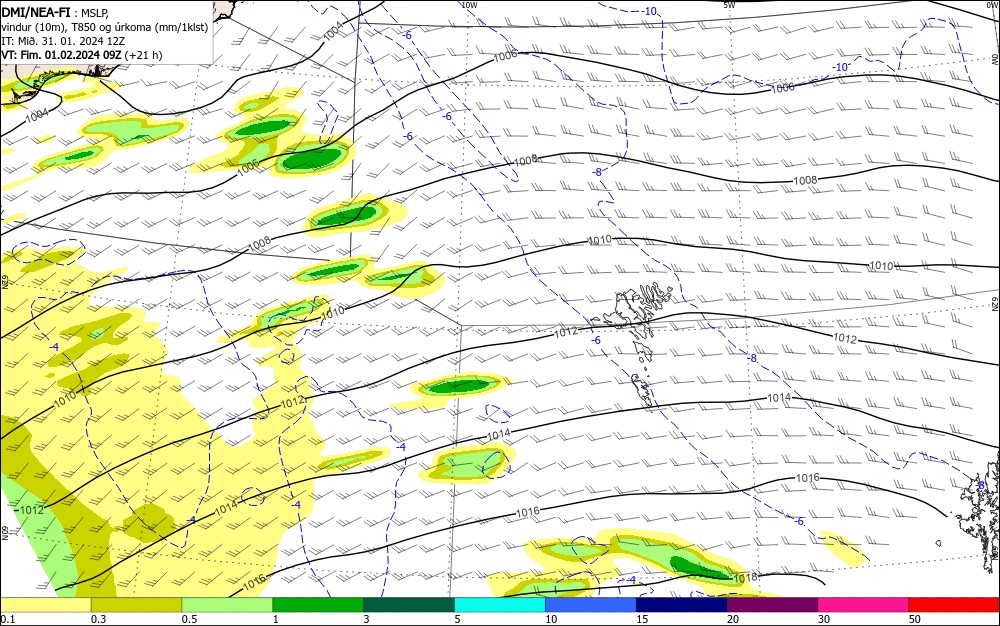Click the '1018' isobar label

745,578
